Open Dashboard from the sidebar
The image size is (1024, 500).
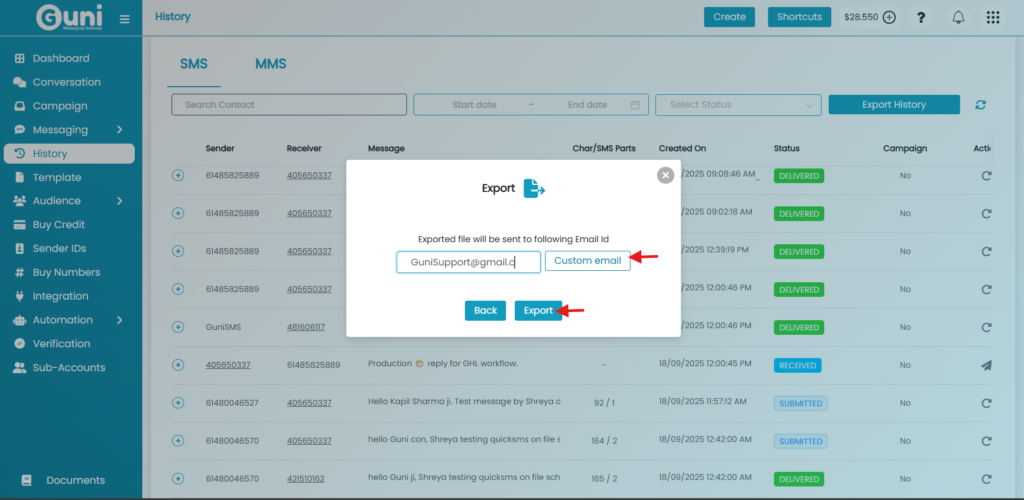pos(60,58)
